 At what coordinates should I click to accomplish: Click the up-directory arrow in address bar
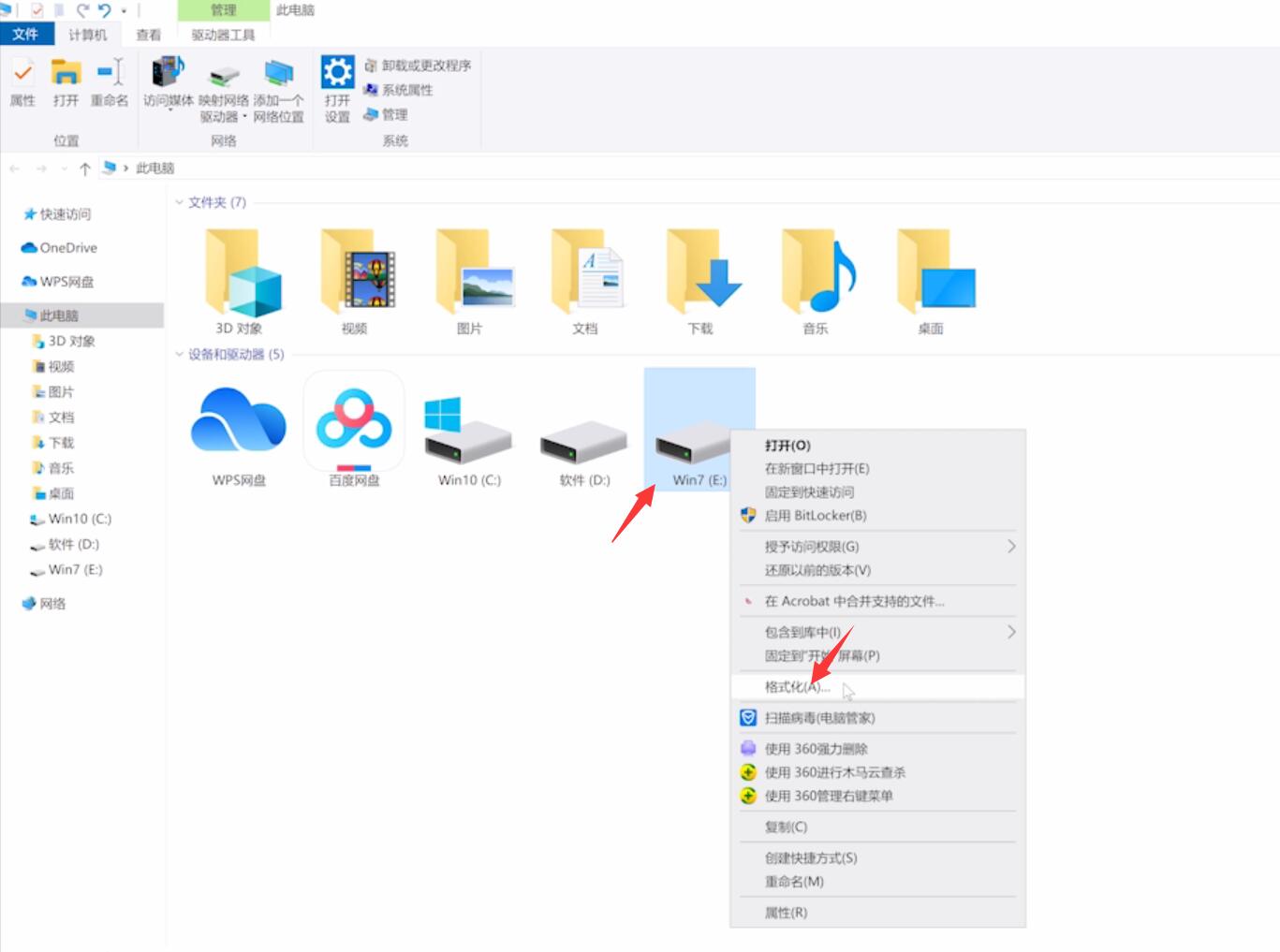tap(85, 168)
